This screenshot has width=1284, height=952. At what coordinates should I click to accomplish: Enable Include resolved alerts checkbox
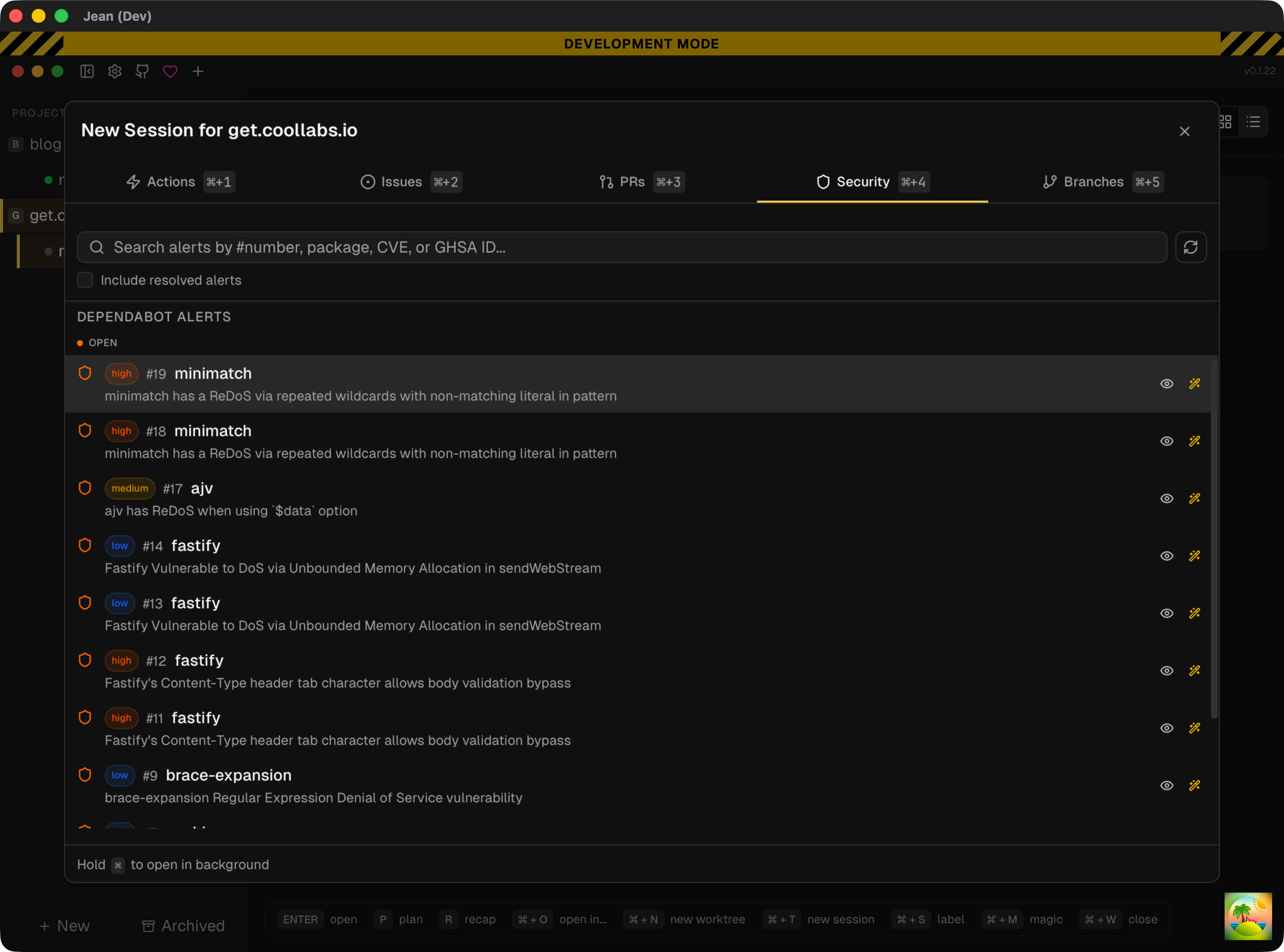tap(85, 280)
